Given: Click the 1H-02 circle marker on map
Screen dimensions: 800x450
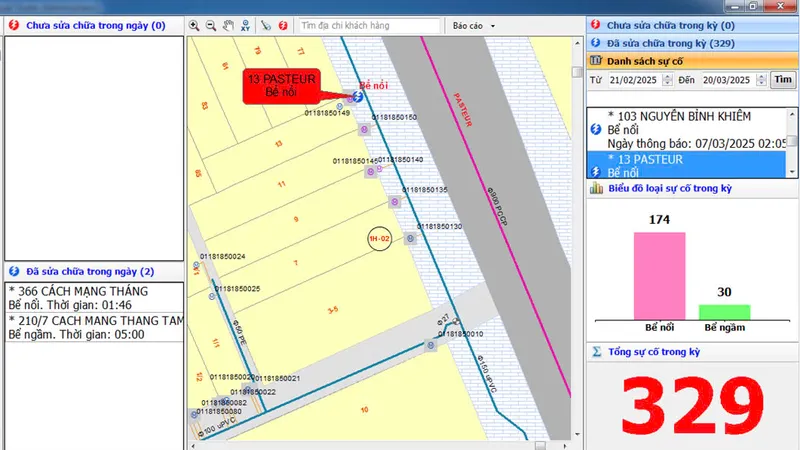Looking at the screenshot, I should pyautogui.click(x=380, y=238).
